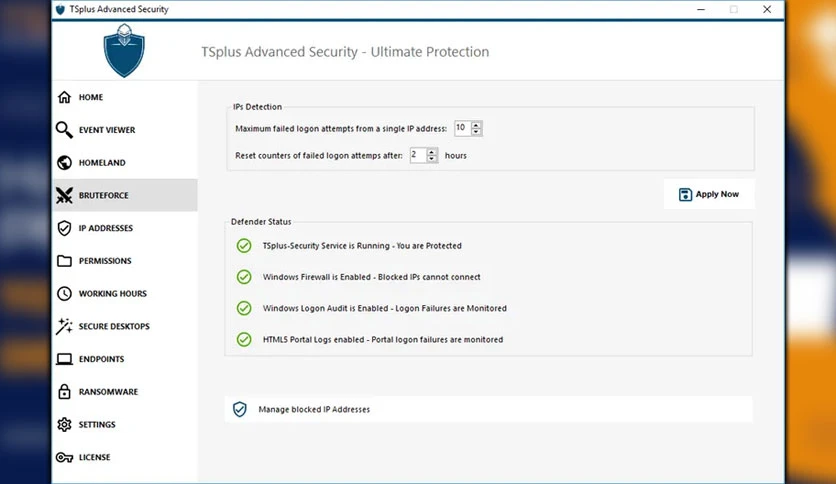The image size is (836, 484).
Task: Click the TSplus shield logo in header
Action: [x=124, y=51]
